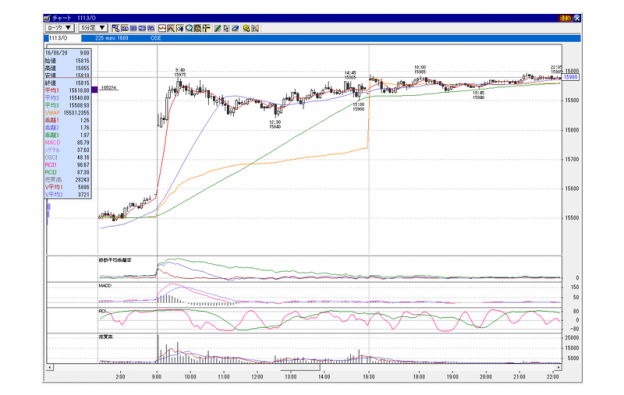
Task: Open the candlestick chart type dropdown
Action: (x=60, y=28)
